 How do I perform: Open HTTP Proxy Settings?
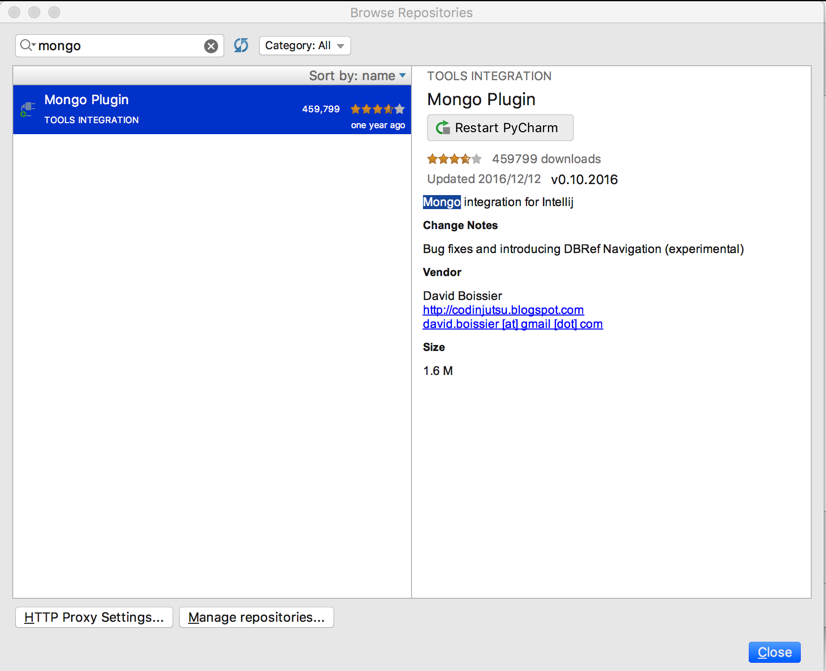click(x=94, y=617)
